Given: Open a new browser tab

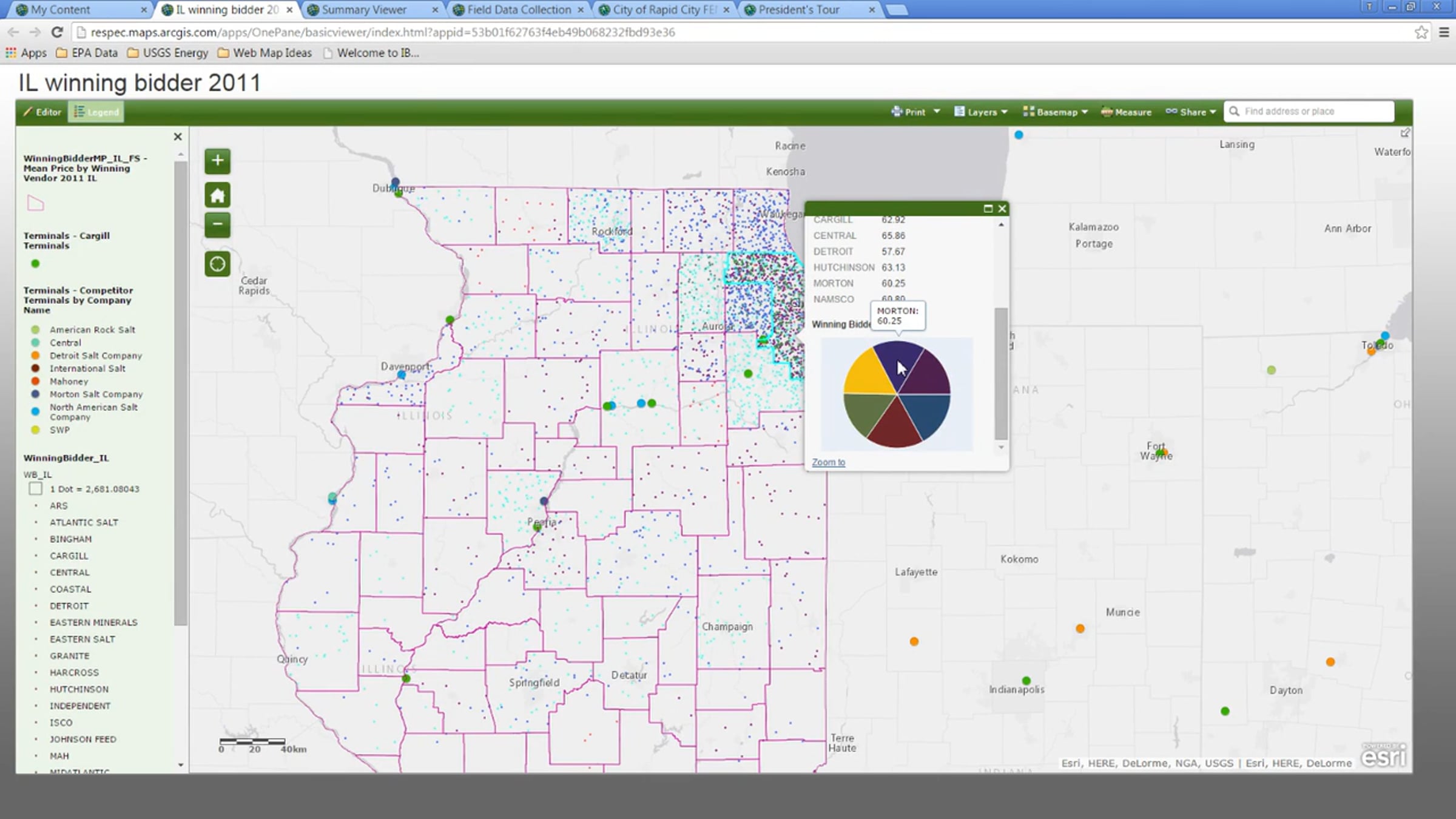Looking at the screenshot, I should (897, 10).
